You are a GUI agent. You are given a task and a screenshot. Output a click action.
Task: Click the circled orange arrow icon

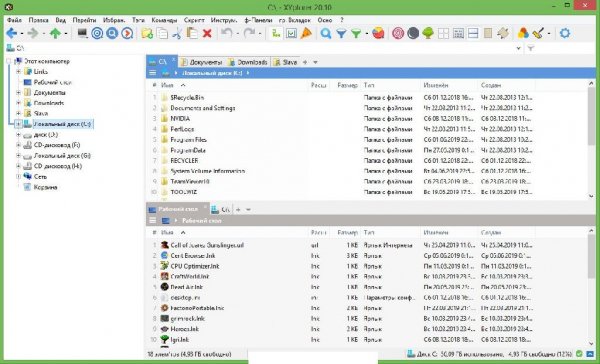[x=127, y=34]
